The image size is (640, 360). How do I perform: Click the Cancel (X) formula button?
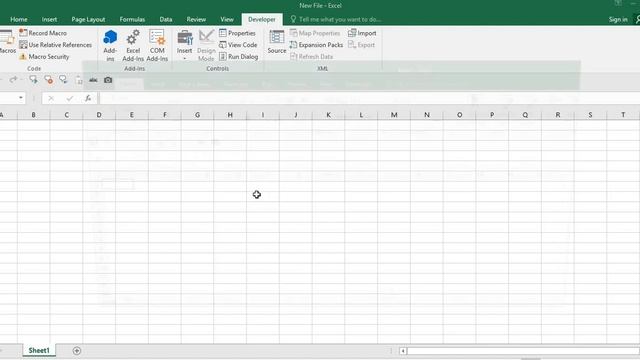point(51,98)
